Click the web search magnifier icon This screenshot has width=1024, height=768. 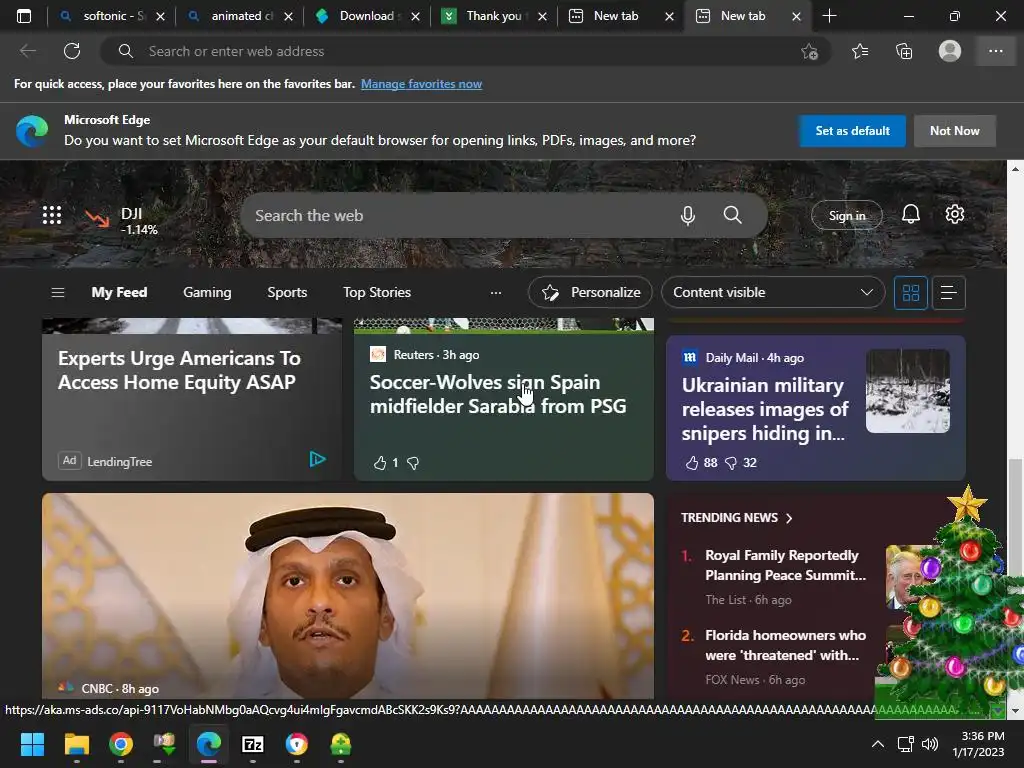[732, 215]
